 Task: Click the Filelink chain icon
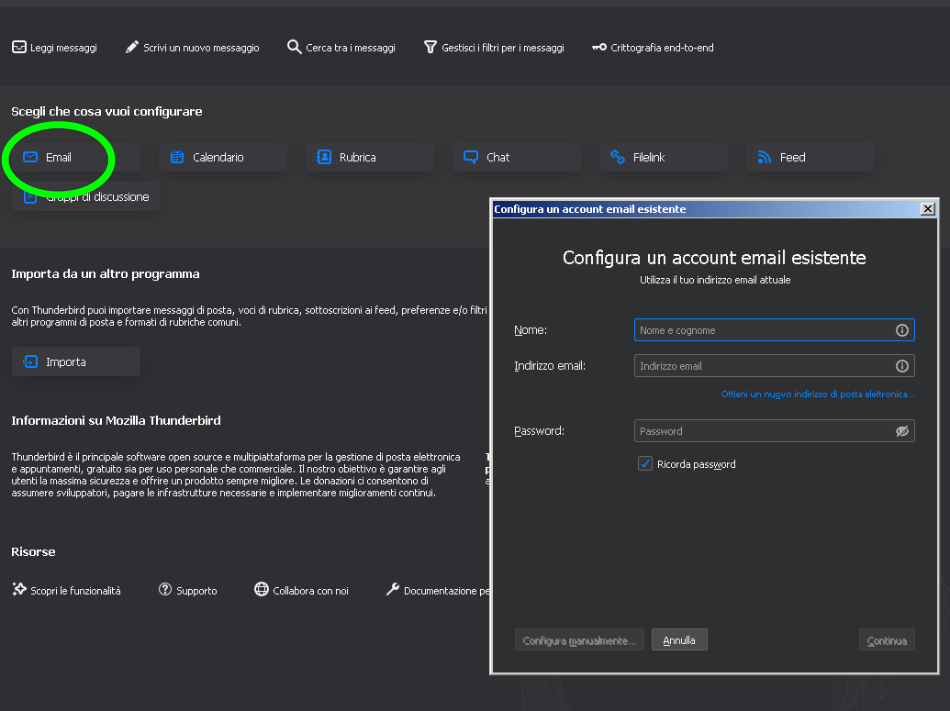coord(617,157)
